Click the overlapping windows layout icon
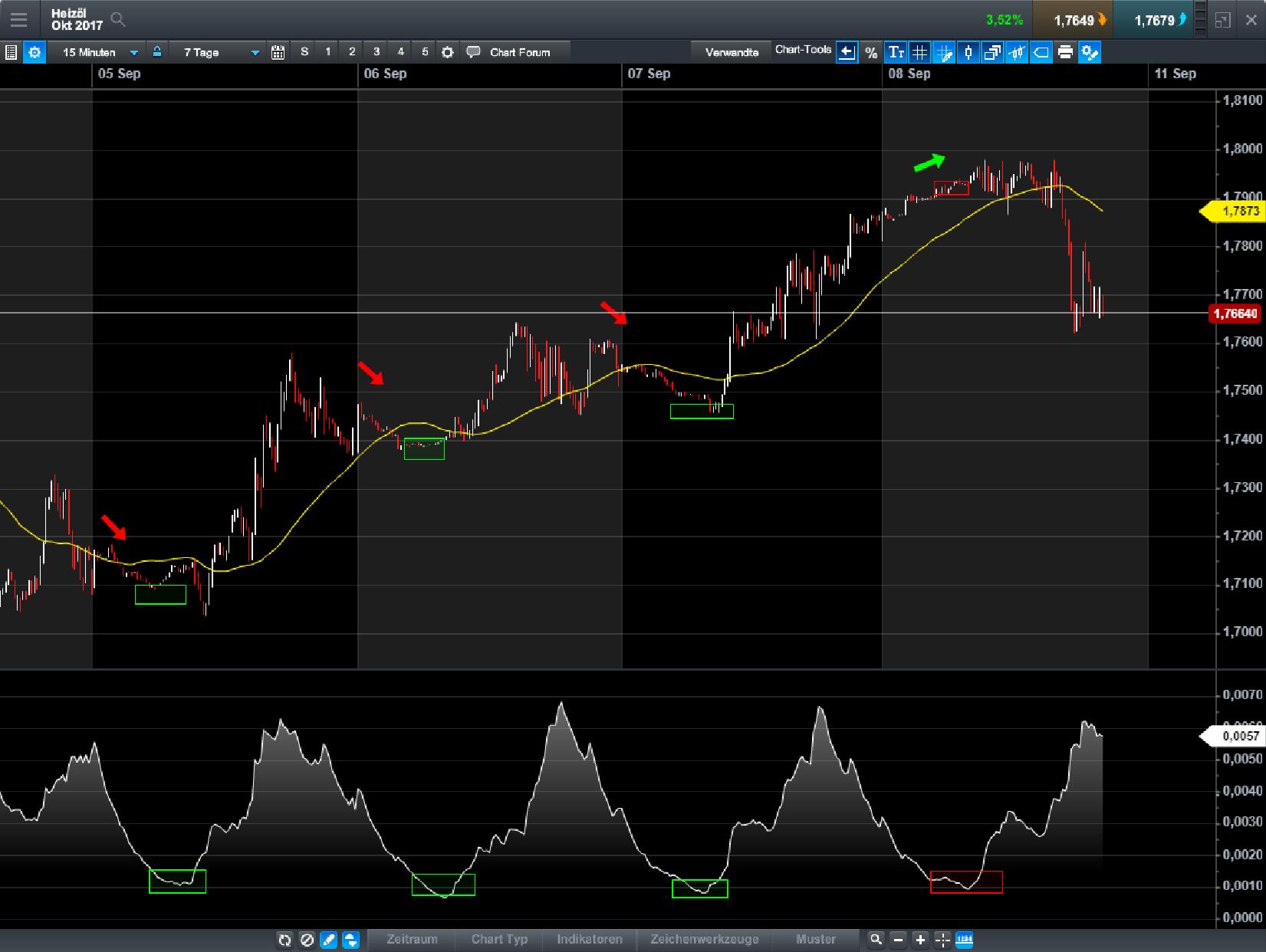 pyautogui.click(x=992, y=52)
